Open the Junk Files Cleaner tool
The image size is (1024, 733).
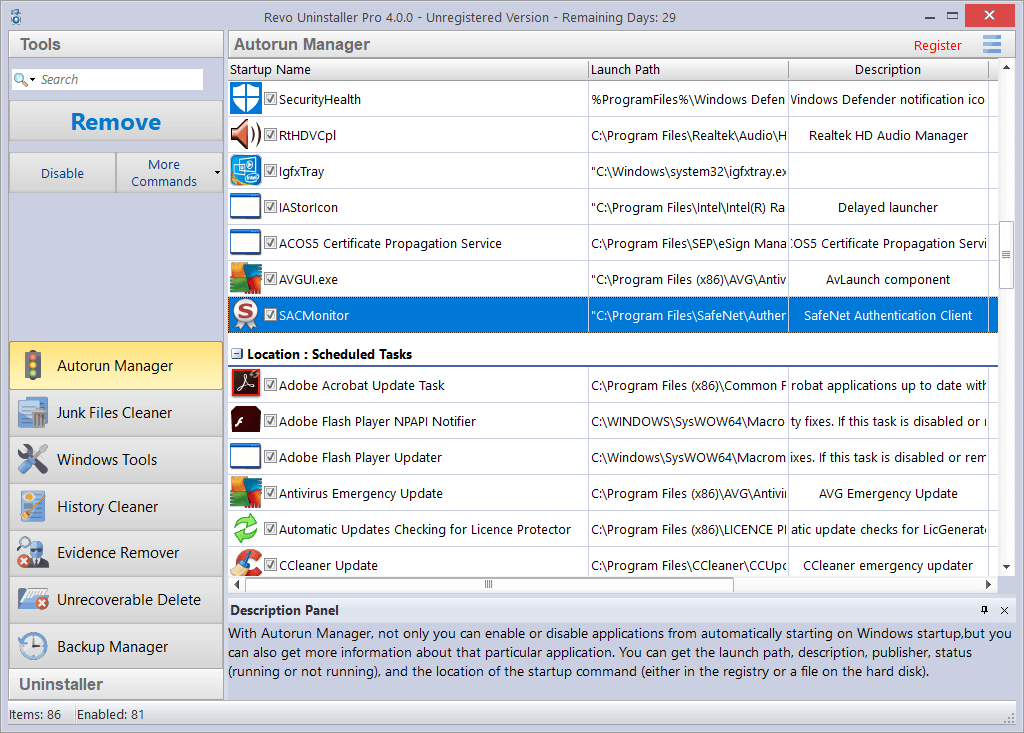pos(116,412)
